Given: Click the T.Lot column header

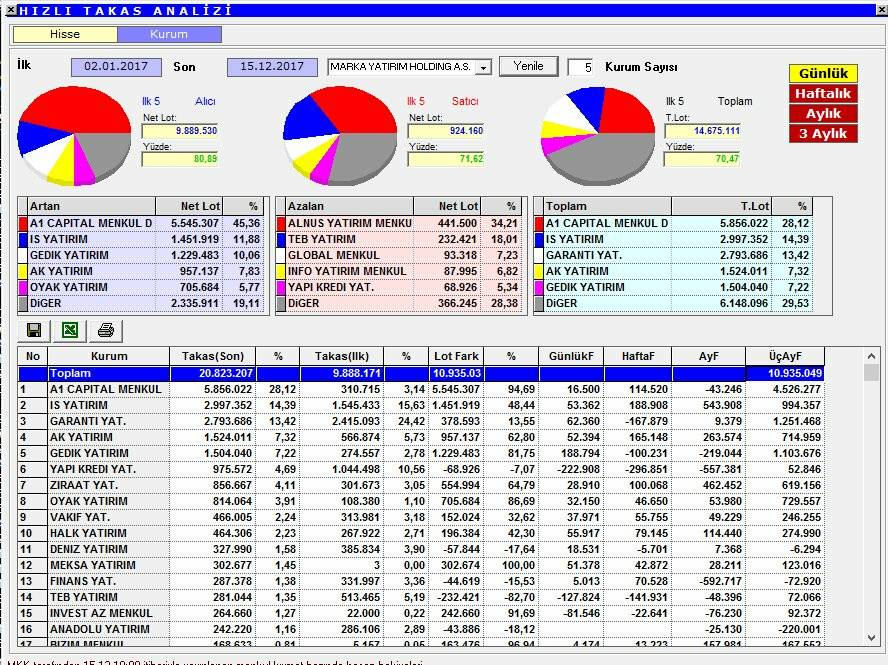Looking at the screenshot, I should [x=722, y=206].
